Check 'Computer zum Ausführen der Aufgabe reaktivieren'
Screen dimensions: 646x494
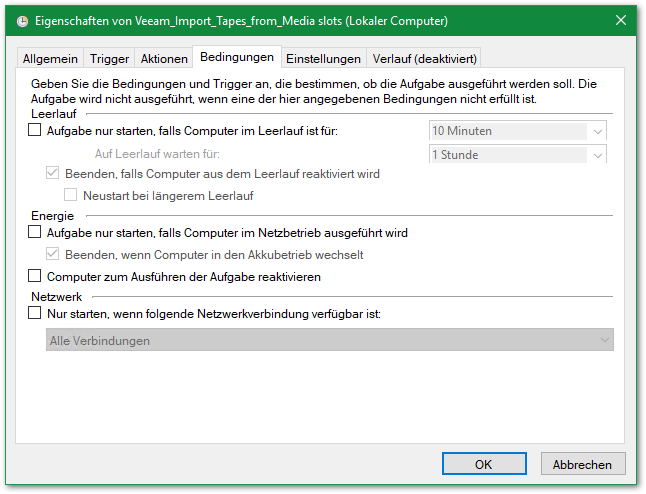[x=36, y=276]
